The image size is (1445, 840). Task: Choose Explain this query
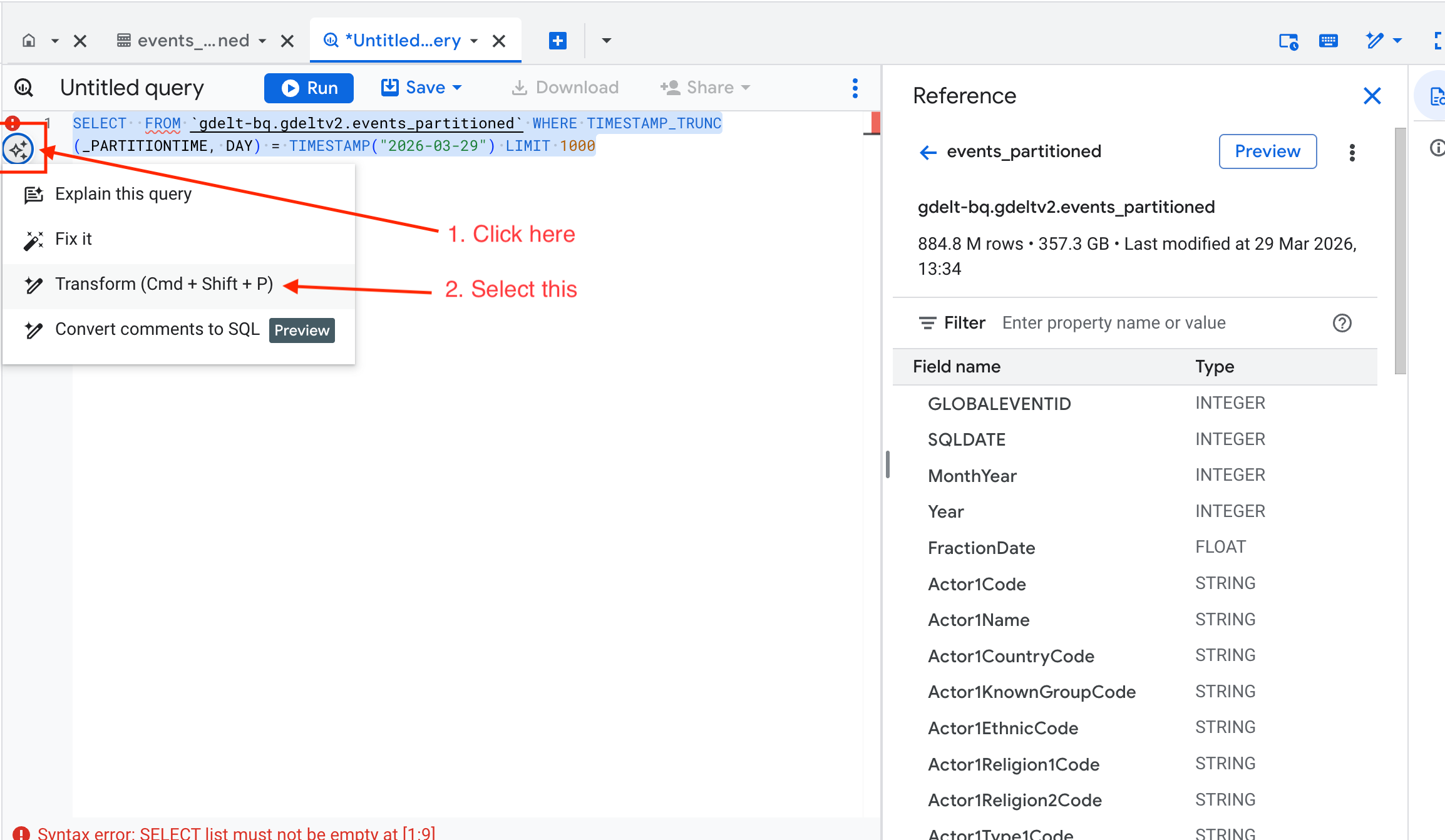click(x=178, y=194)
